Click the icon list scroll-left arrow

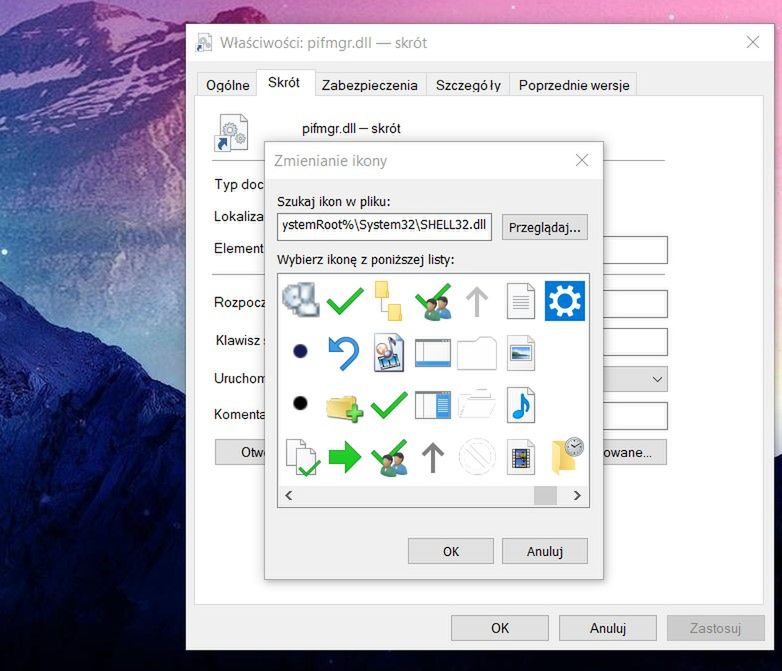pyautogui.click(x=288, y=496)
